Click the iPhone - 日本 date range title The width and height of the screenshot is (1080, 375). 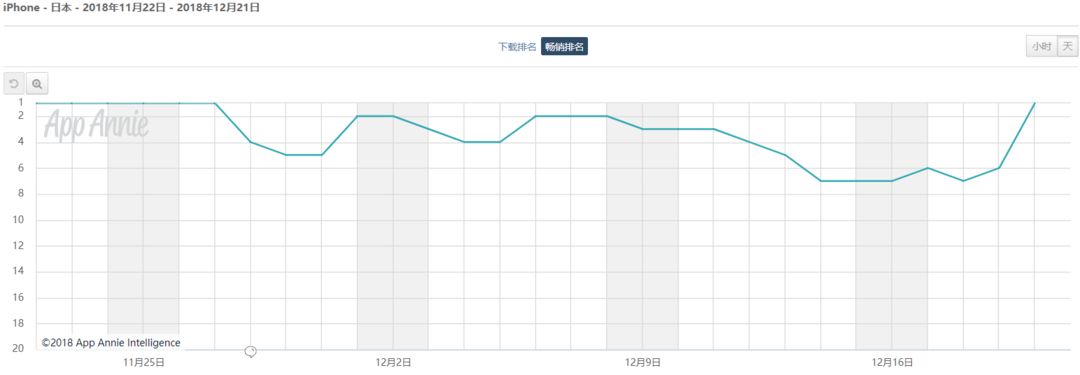(x=132, y=8)
